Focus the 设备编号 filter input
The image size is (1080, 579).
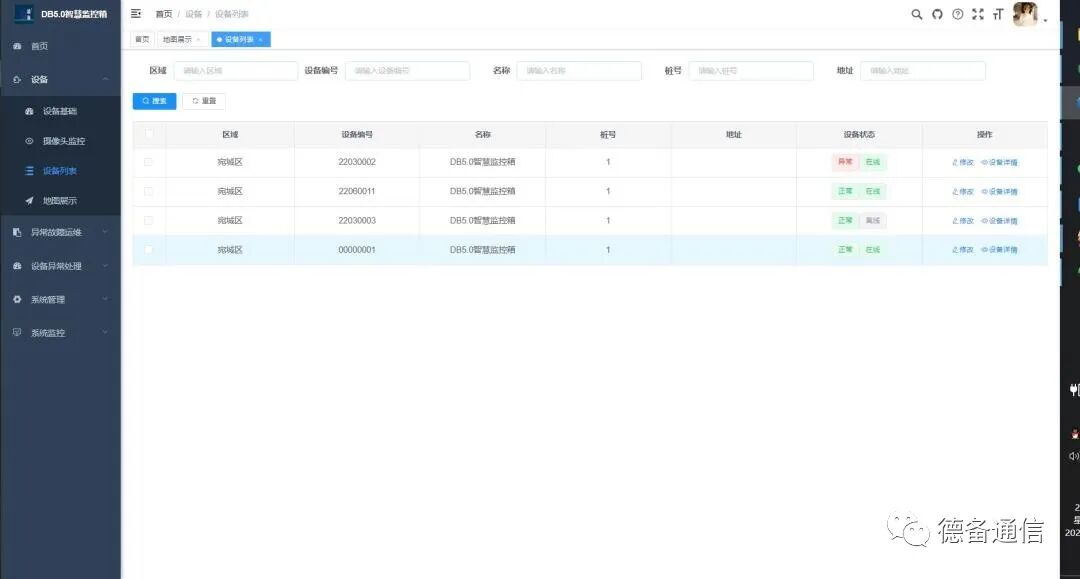pyautogui.click(x=408, y=71)
